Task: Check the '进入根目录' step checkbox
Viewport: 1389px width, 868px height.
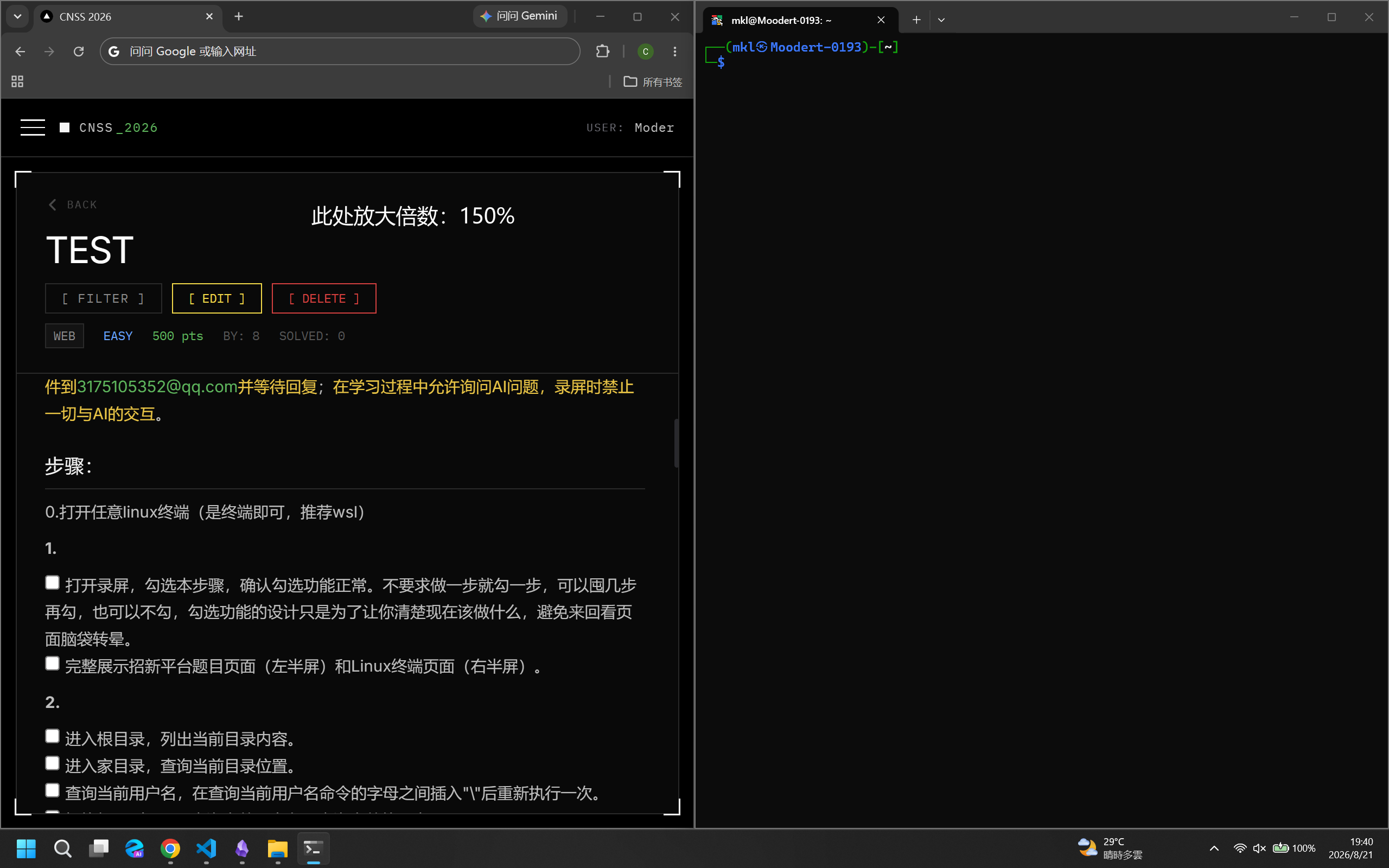Action: point(52,736)
